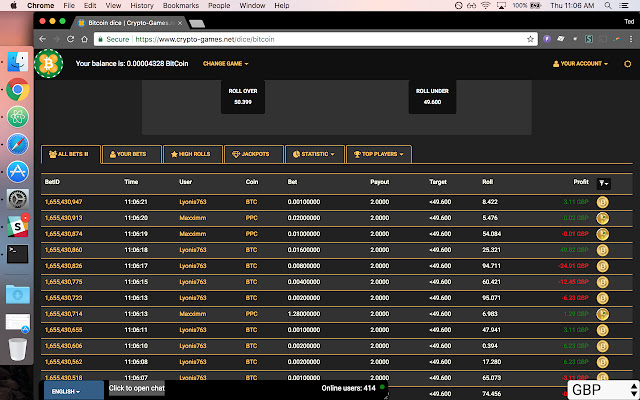The height and width of the screenshot is (400, 640).
Task: Open bet ID 1,655,430,947 link
Action: pos(64,202)
